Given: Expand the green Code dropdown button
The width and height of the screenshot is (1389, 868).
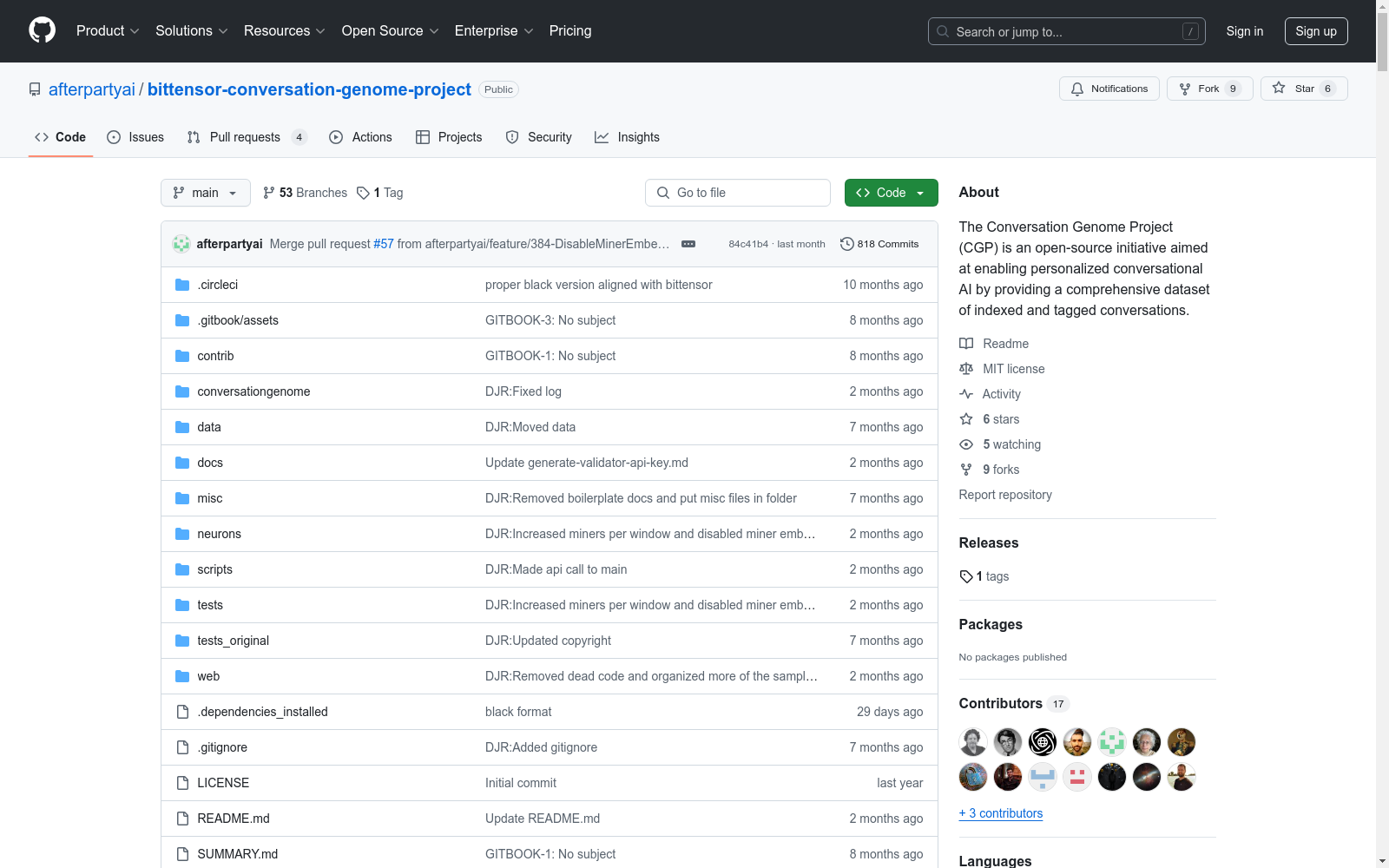Looking at the screenshot, I should [x=891, y=193].
